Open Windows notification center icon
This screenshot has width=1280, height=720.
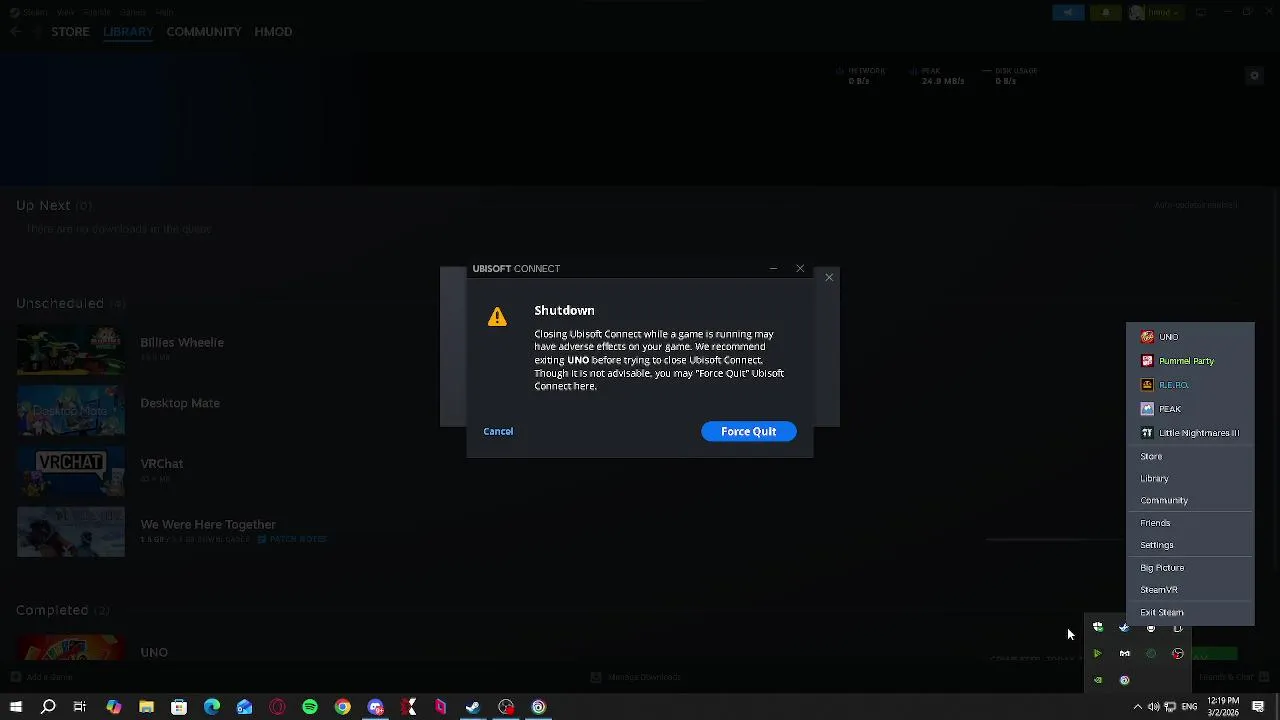pos(1259,707)
